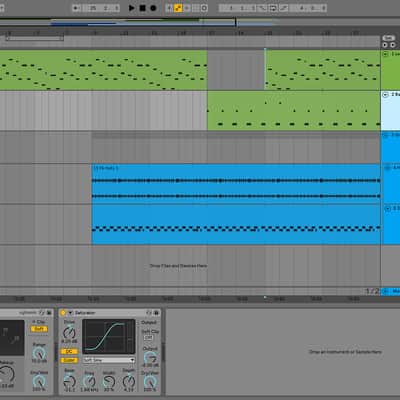The height and width of the screenshot is (400, 400).
Task: Click the Saturator hot-swap preset icon
Action: coord(149,313)
